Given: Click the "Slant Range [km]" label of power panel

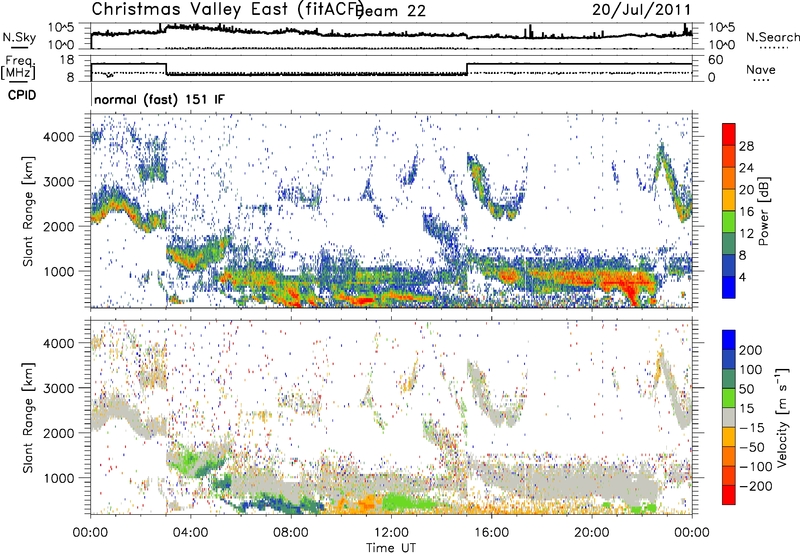Looking at the screenshot, I should tap(28, 211).
